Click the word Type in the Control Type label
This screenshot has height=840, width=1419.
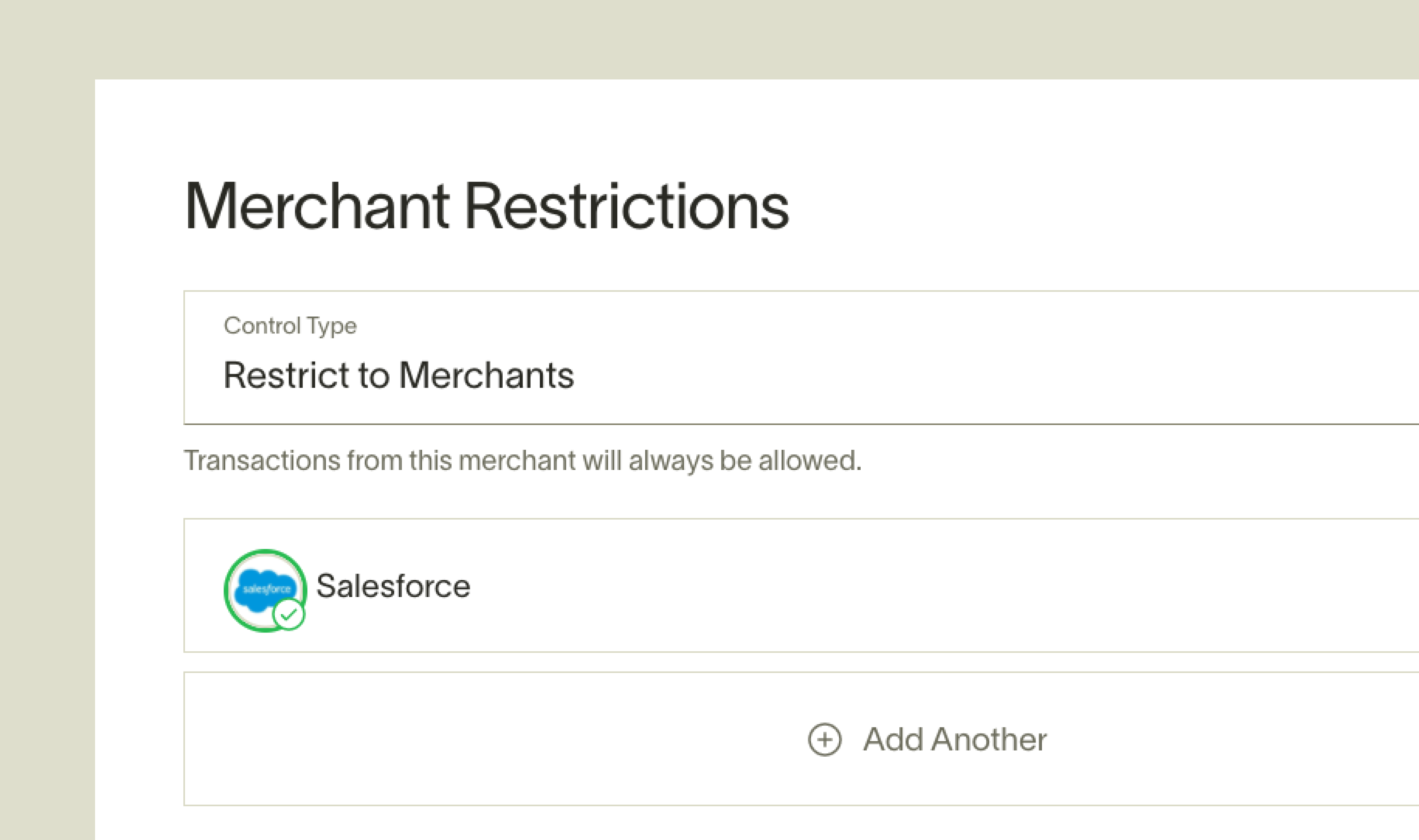click(331, 326)
